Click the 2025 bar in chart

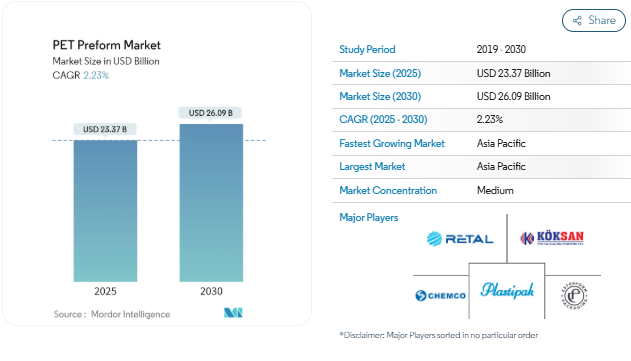pos(105,211)
